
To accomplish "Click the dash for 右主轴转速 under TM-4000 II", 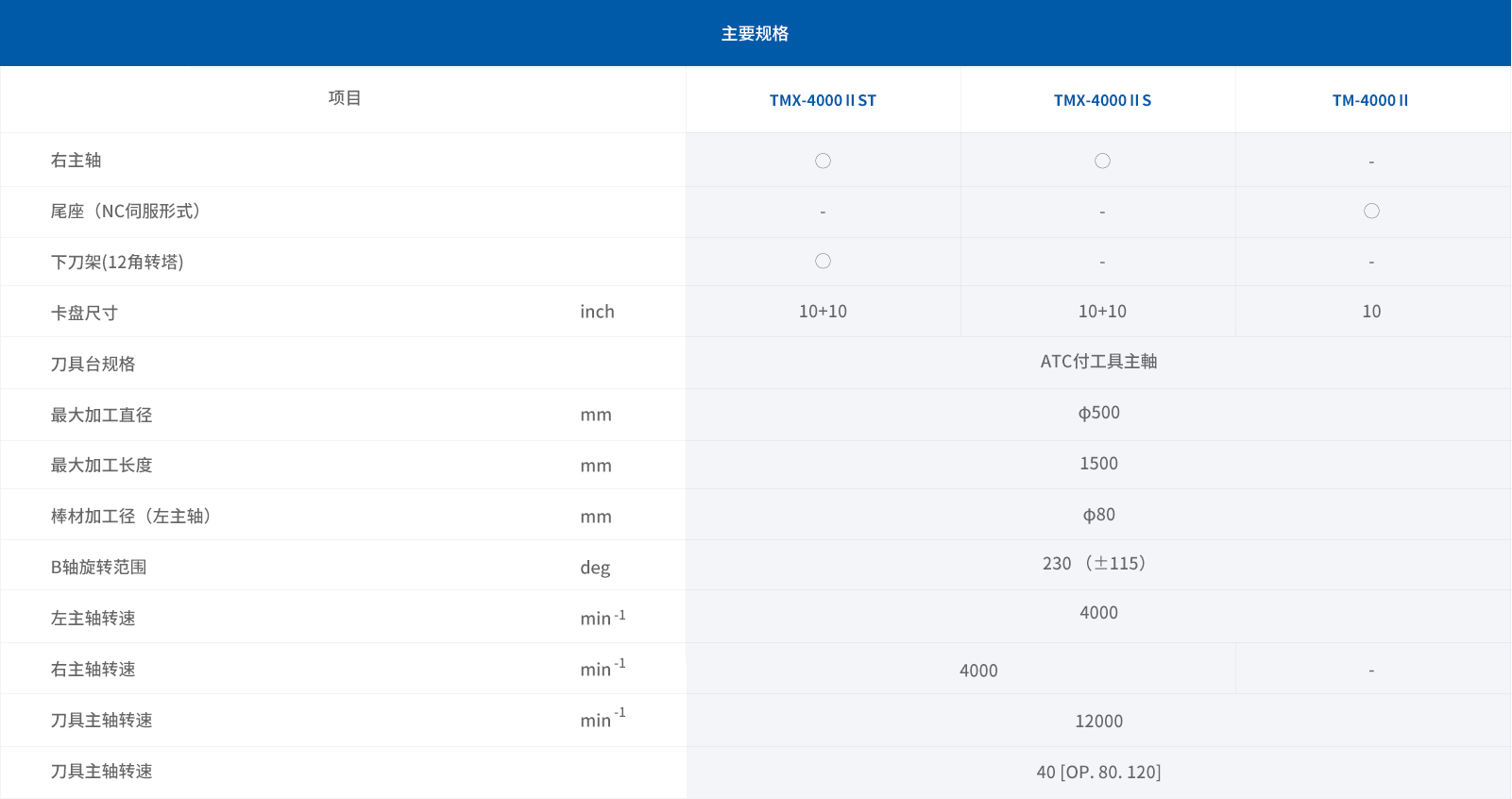I will [x=1371, y=671].
